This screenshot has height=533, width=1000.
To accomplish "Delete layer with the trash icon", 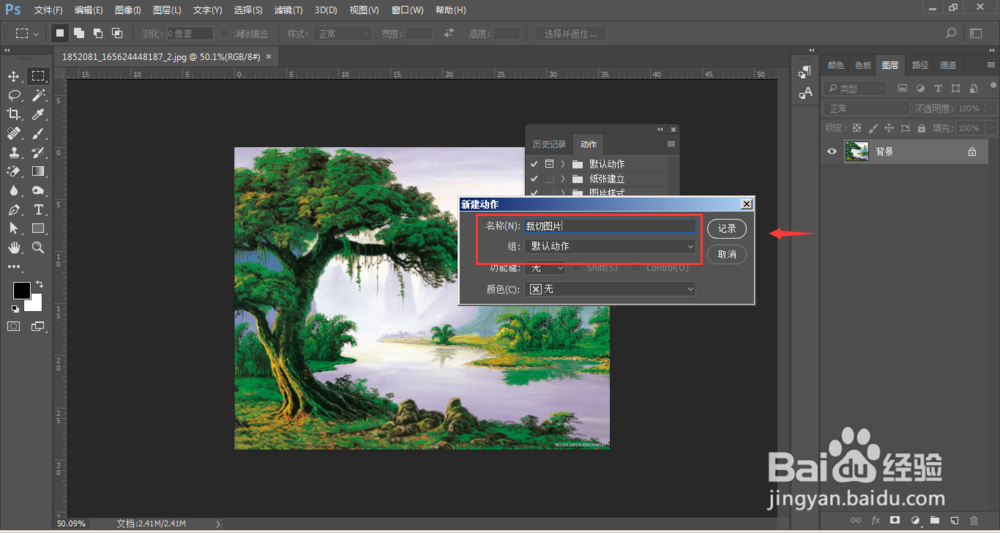I will (974, 520).
